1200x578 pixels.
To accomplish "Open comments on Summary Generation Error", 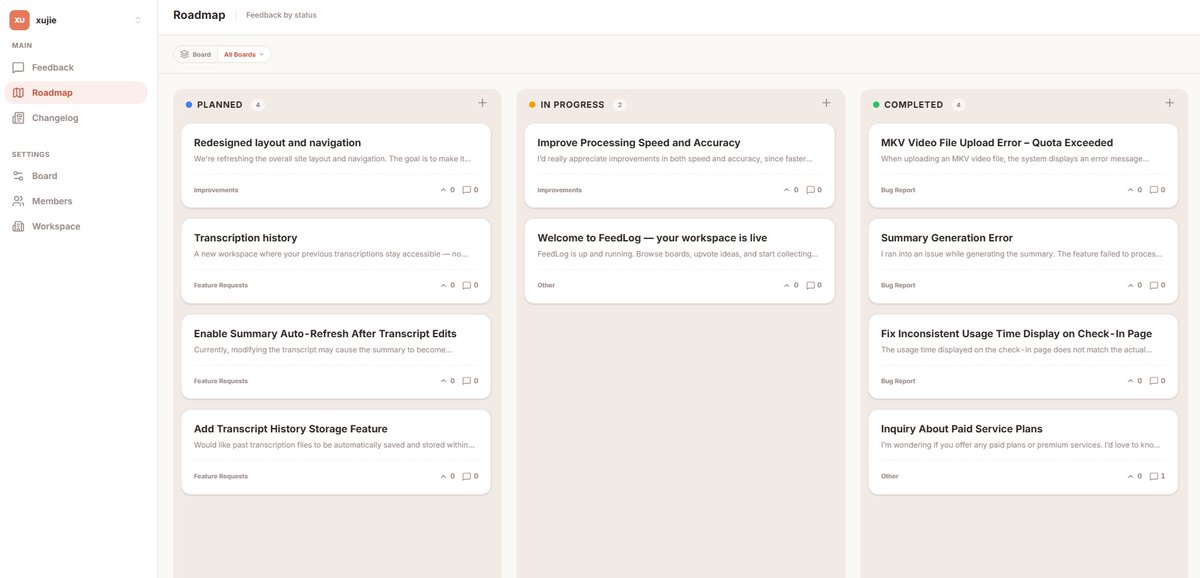I will point(1157,285).
